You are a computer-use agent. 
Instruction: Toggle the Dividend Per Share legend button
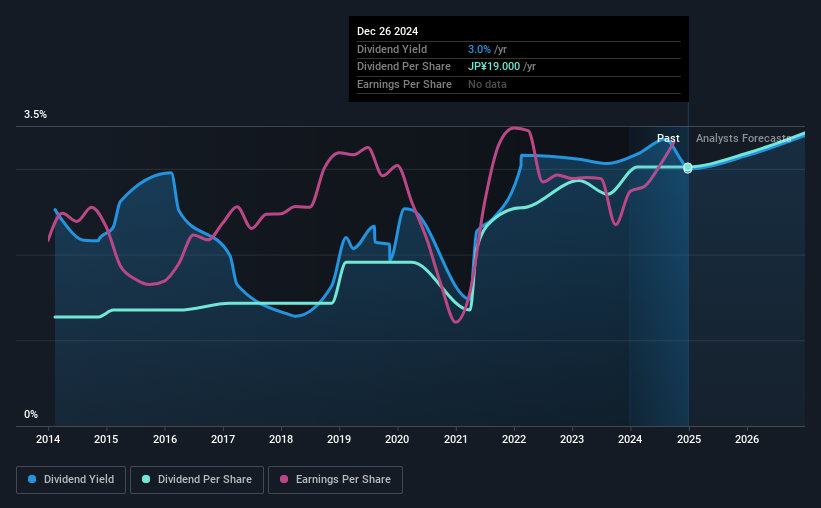point(197,480)
